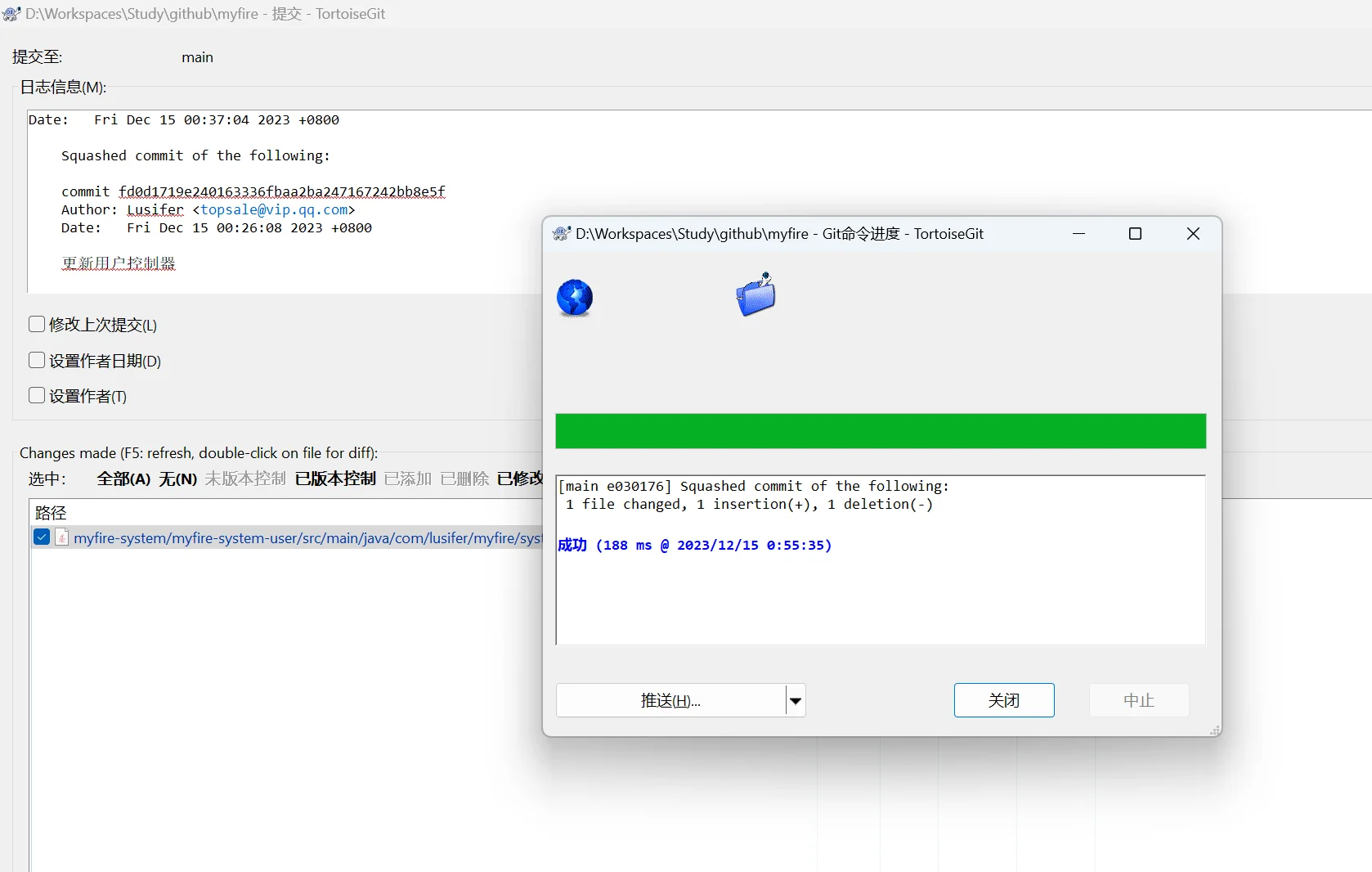1372x872 pixels.
Task: Click the 推送(H)... push button
Action: [670, 701]
